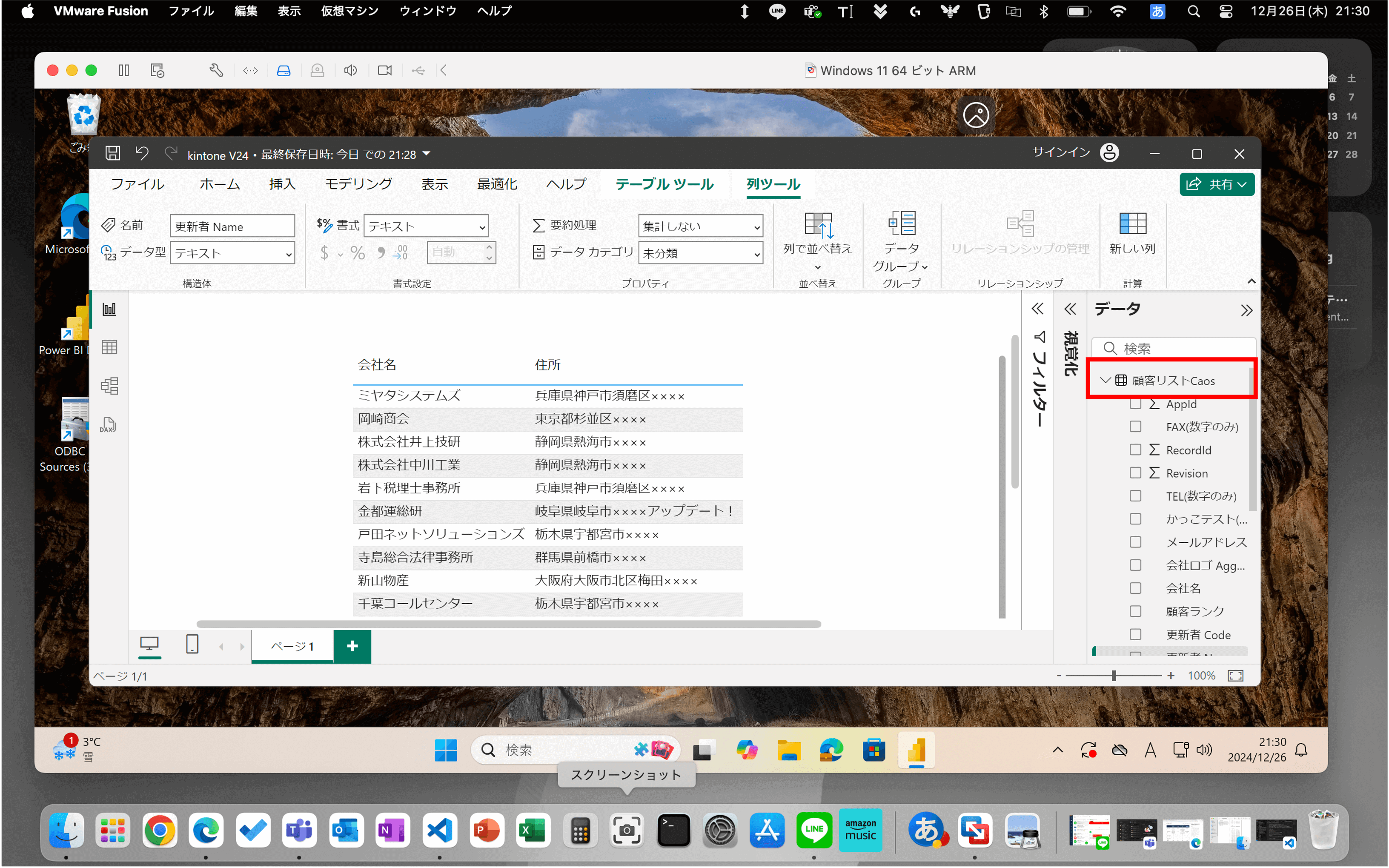1389x868 pixels.
Task: Switch to Table view icon
Action: (x=109, y=347)
